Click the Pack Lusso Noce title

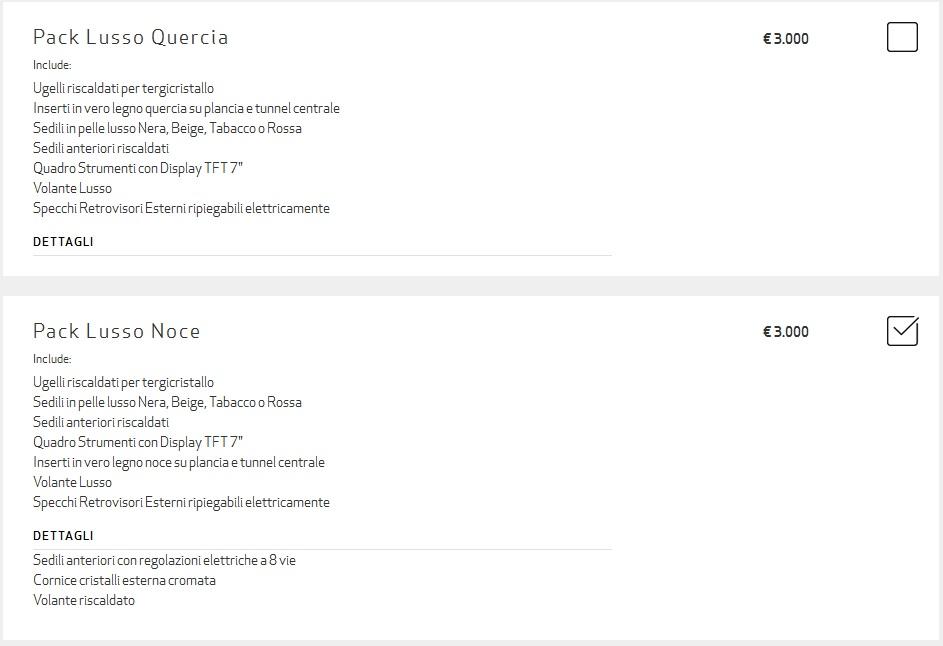click(117, 331)
